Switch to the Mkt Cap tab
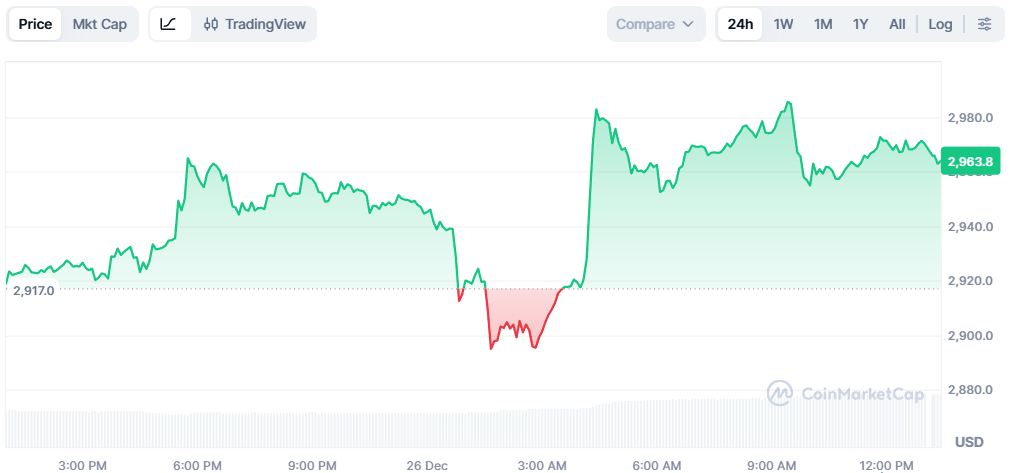The width and height of the screenshot is (1010, 473). pos(100,24)
